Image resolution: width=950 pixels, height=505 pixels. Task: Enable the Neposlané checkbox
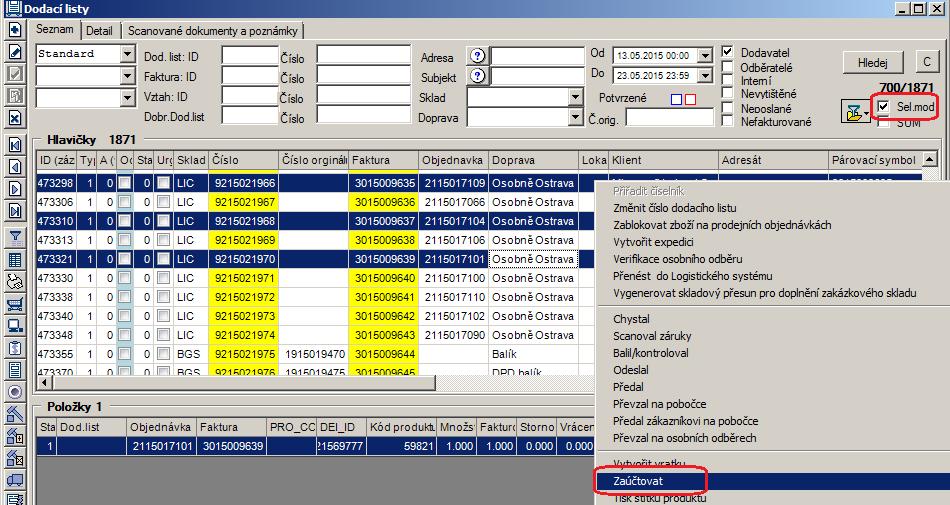[x=727, y=107]
